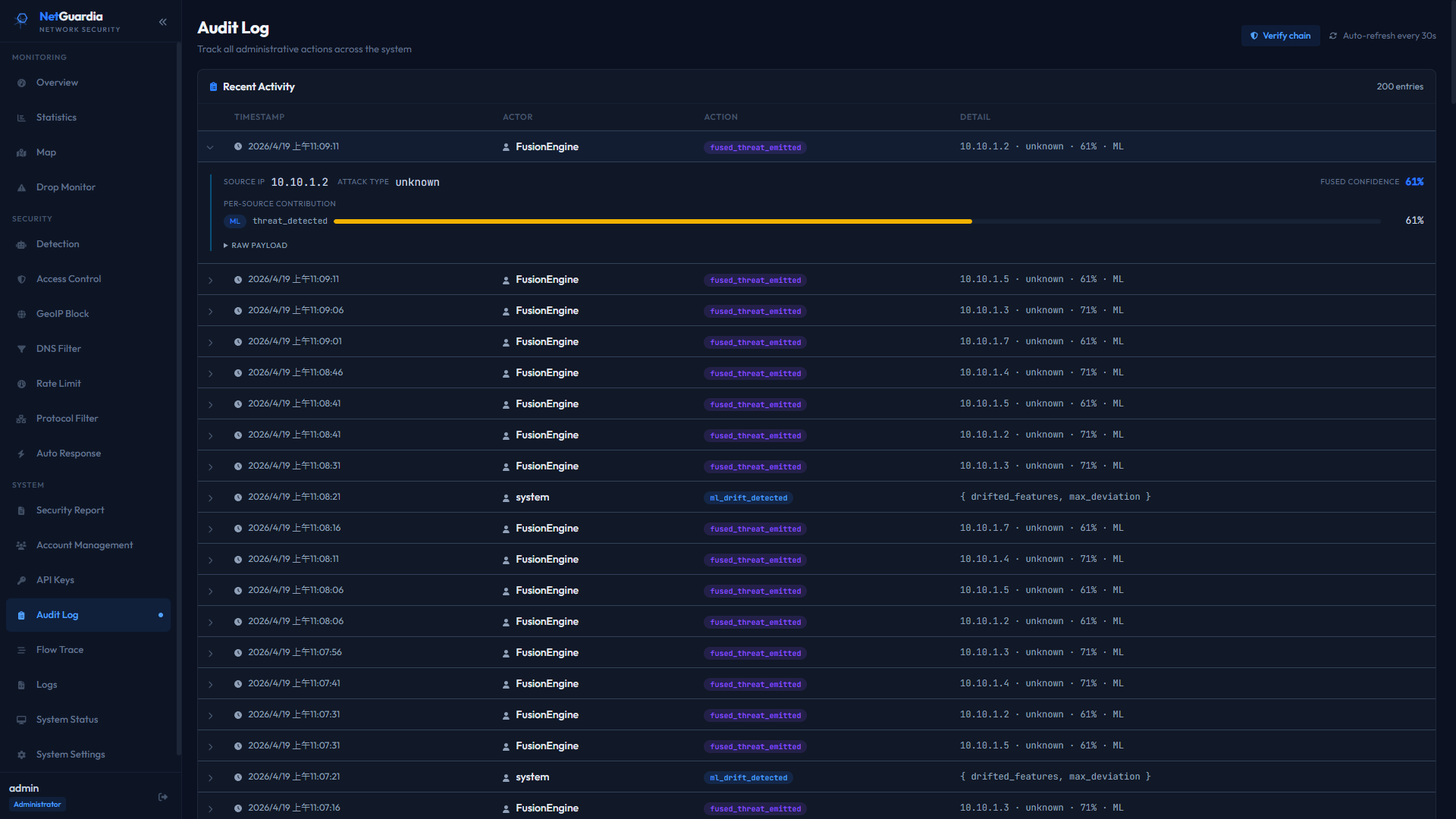1456x819 pixels.
Task: Click the Overview sidebar icon
Action: [21, 83]
